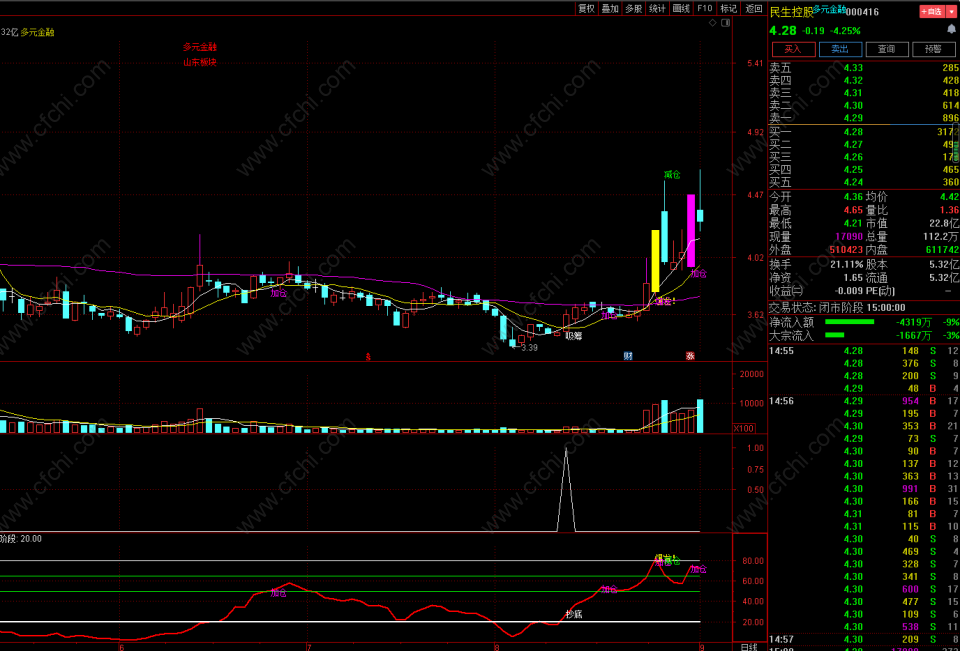
Task: Click the 多元金融 sector label in header
Action: pyautogui.click(x=830, y=9)
